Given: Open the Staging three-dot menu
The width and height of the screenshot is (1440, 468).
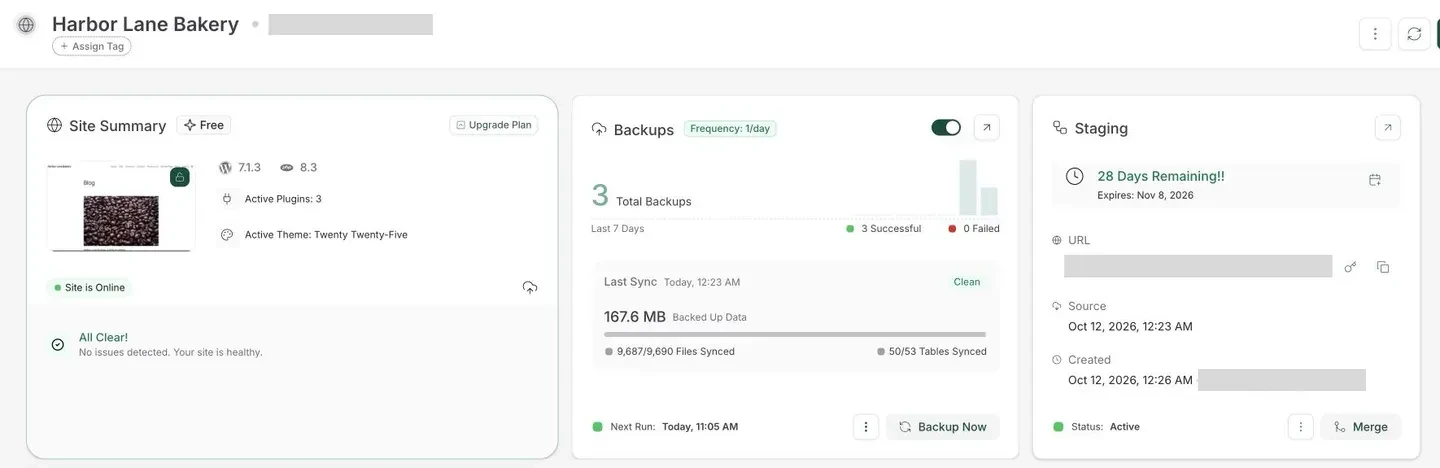Looking at the screenshot, I should pos(1301,427).
